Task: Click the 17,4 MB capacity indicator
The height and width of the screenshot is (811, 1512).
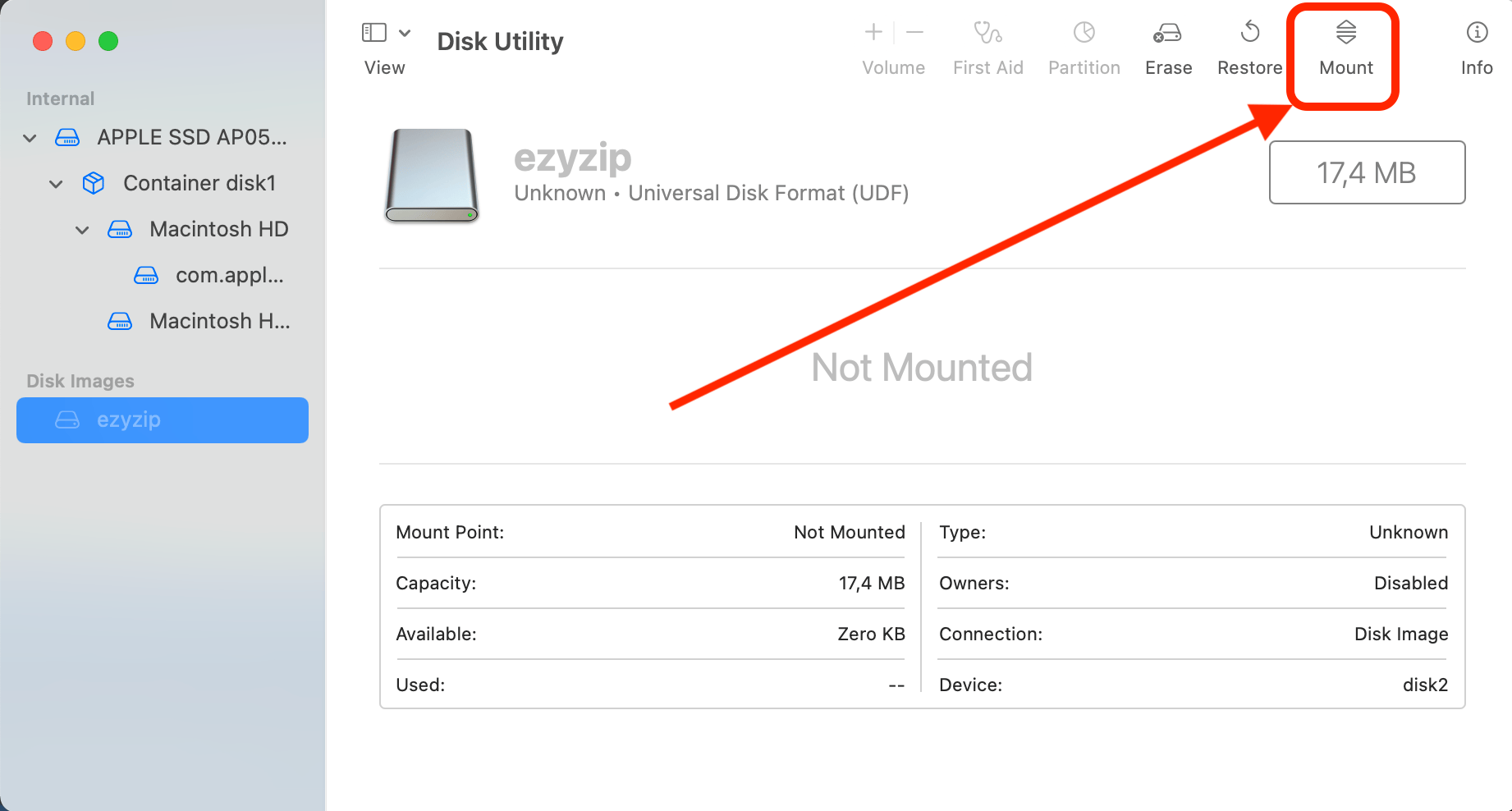Action: (1366, 172)
